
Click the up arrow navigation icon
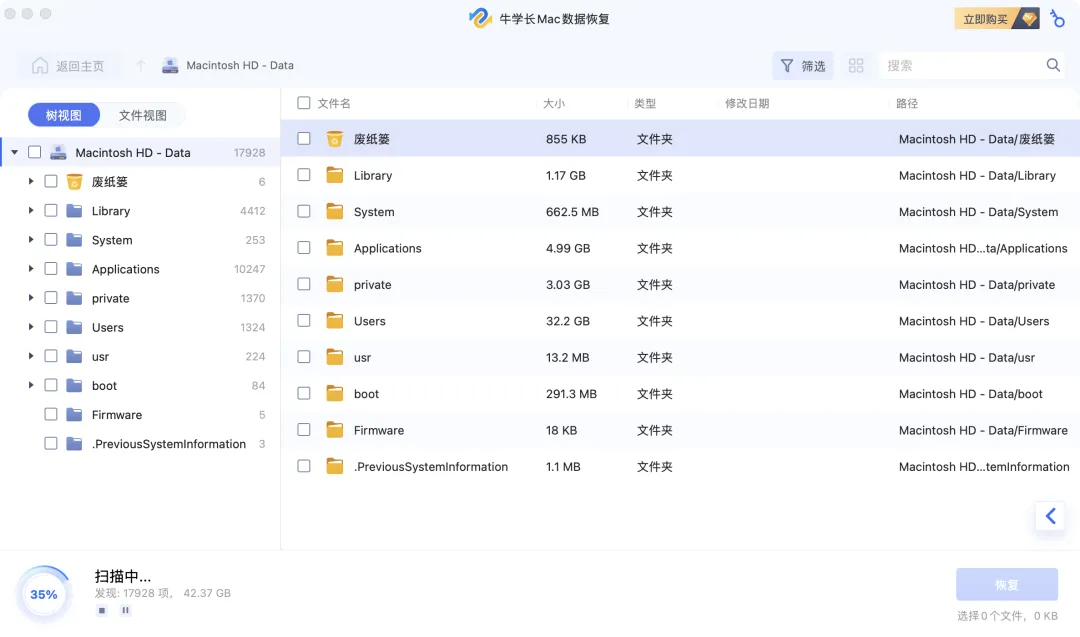pos(141,66)
